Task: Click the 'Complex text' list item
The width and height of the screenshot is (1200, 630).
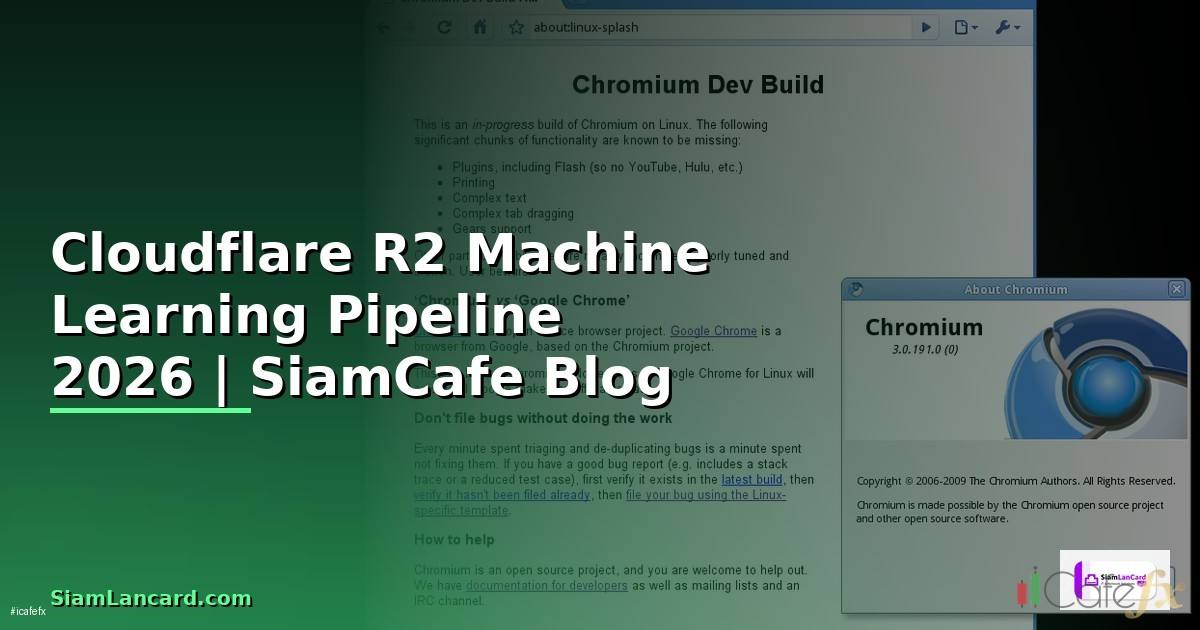Action: point(489,198)
